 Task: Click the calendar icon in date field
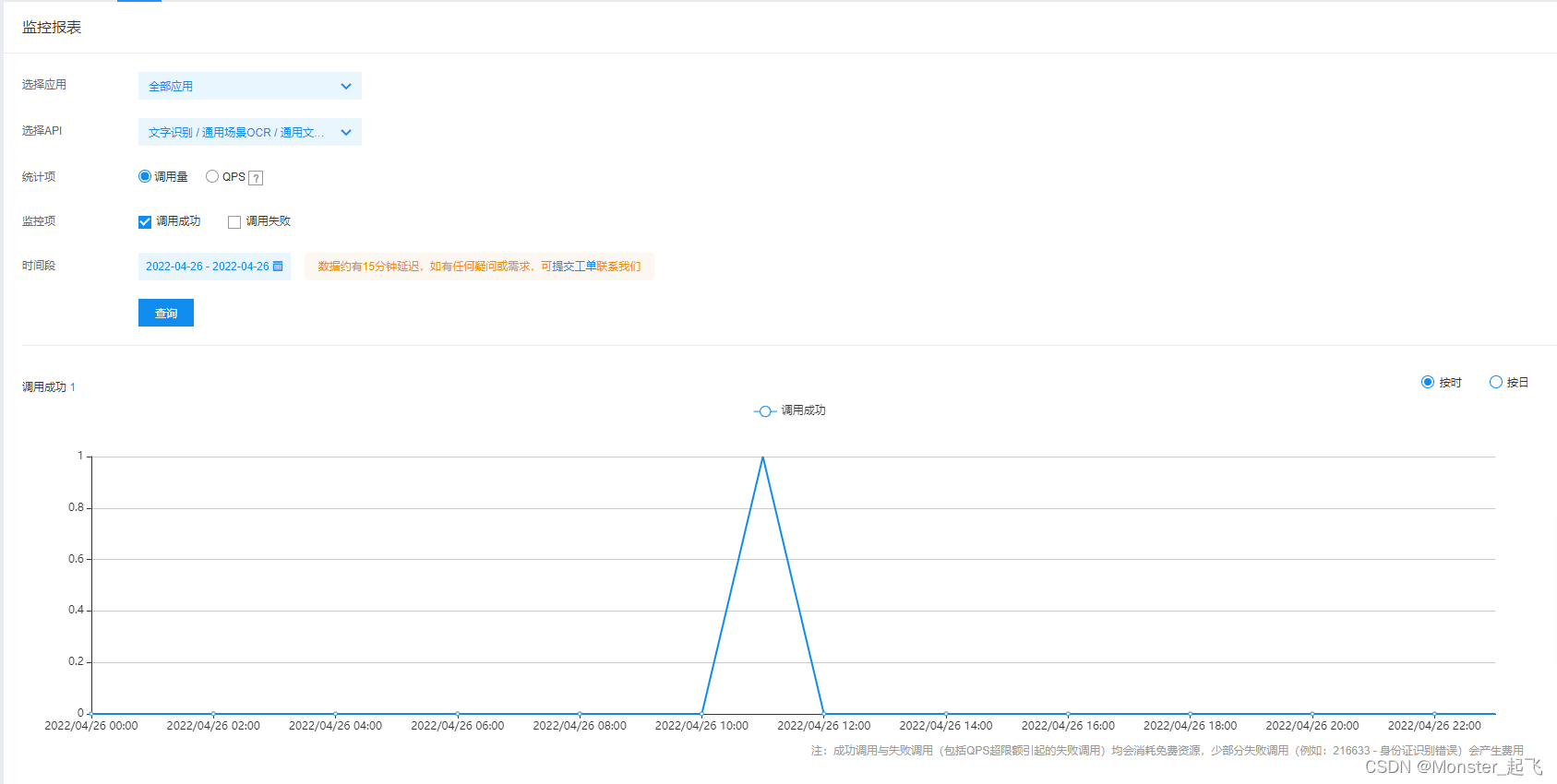tap(278, 267)
